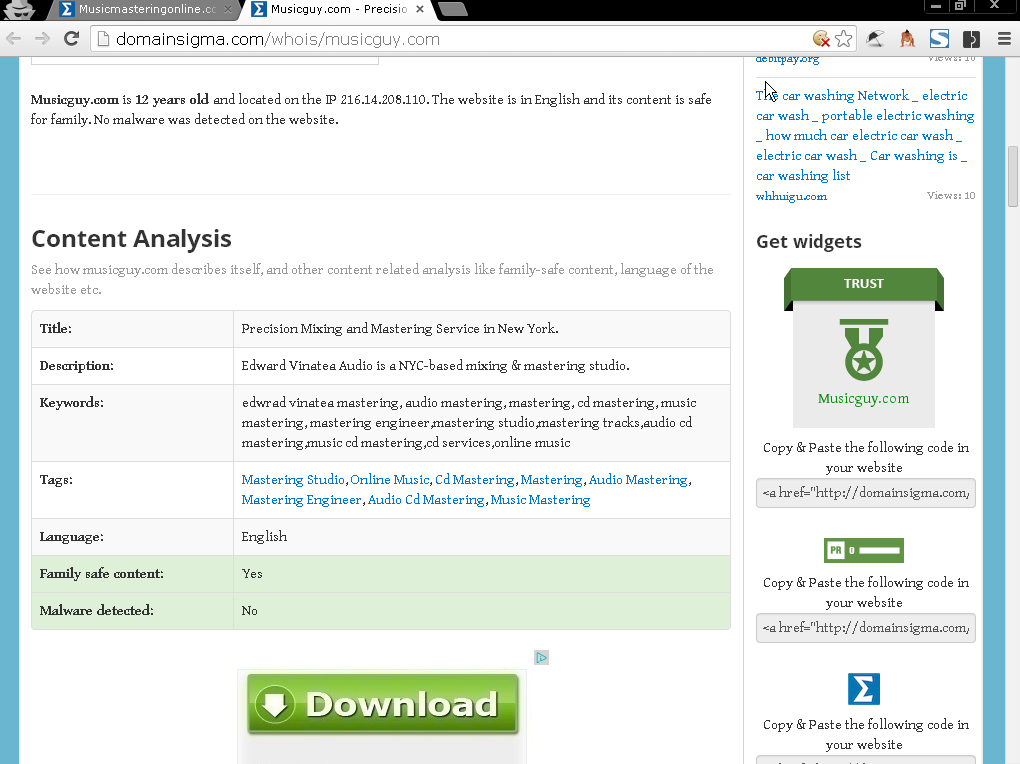This screenshot has width=1020, height=764.
Task: Click the green TRUST medal badge
Action: [x=864, y=348]
